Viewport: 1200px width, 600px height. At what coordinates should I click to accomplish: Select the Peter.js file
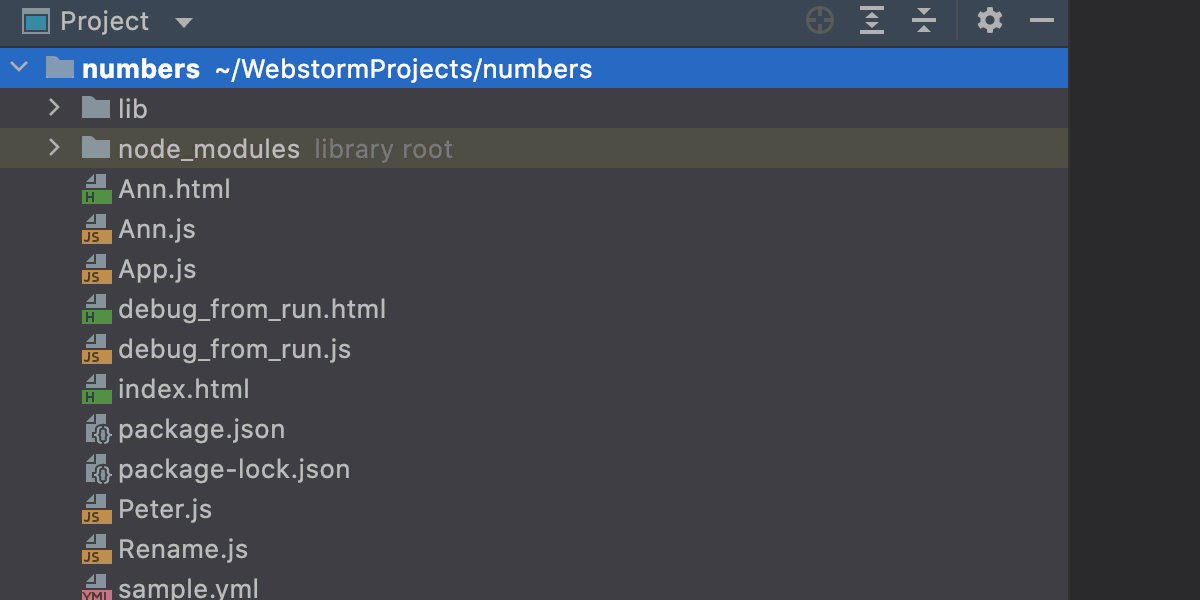coord(165,508)
